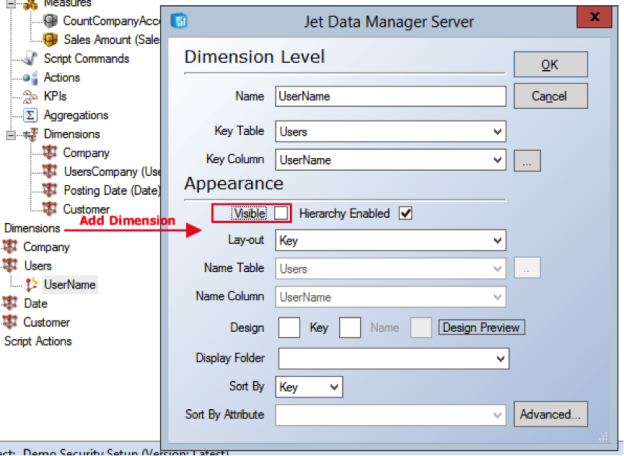Click the Jet Data Manager dialog title icon
Screen dimensions: 624x456
[179, 21]
